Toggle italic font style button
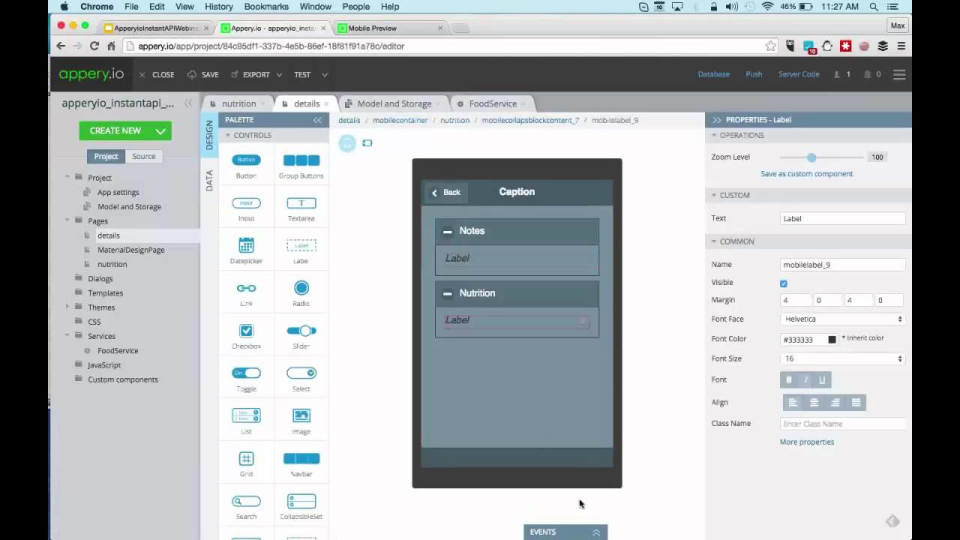960x540 pixels. point(806,380)
